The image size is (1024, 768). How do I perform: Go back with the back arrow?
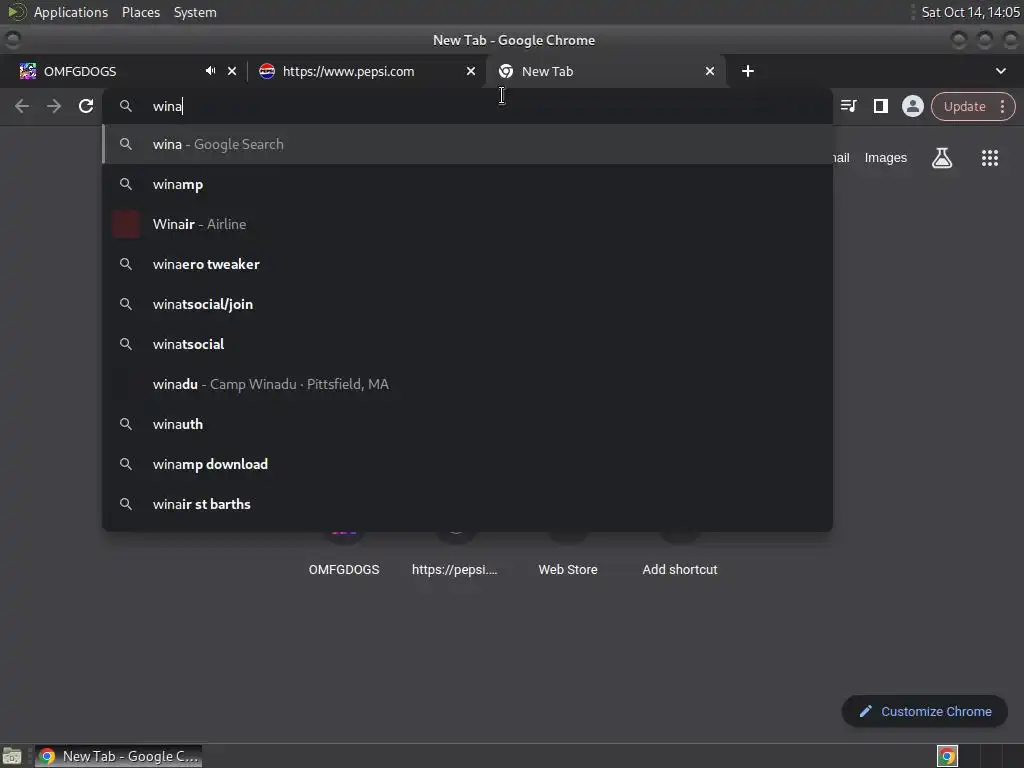tap(22, 106)
